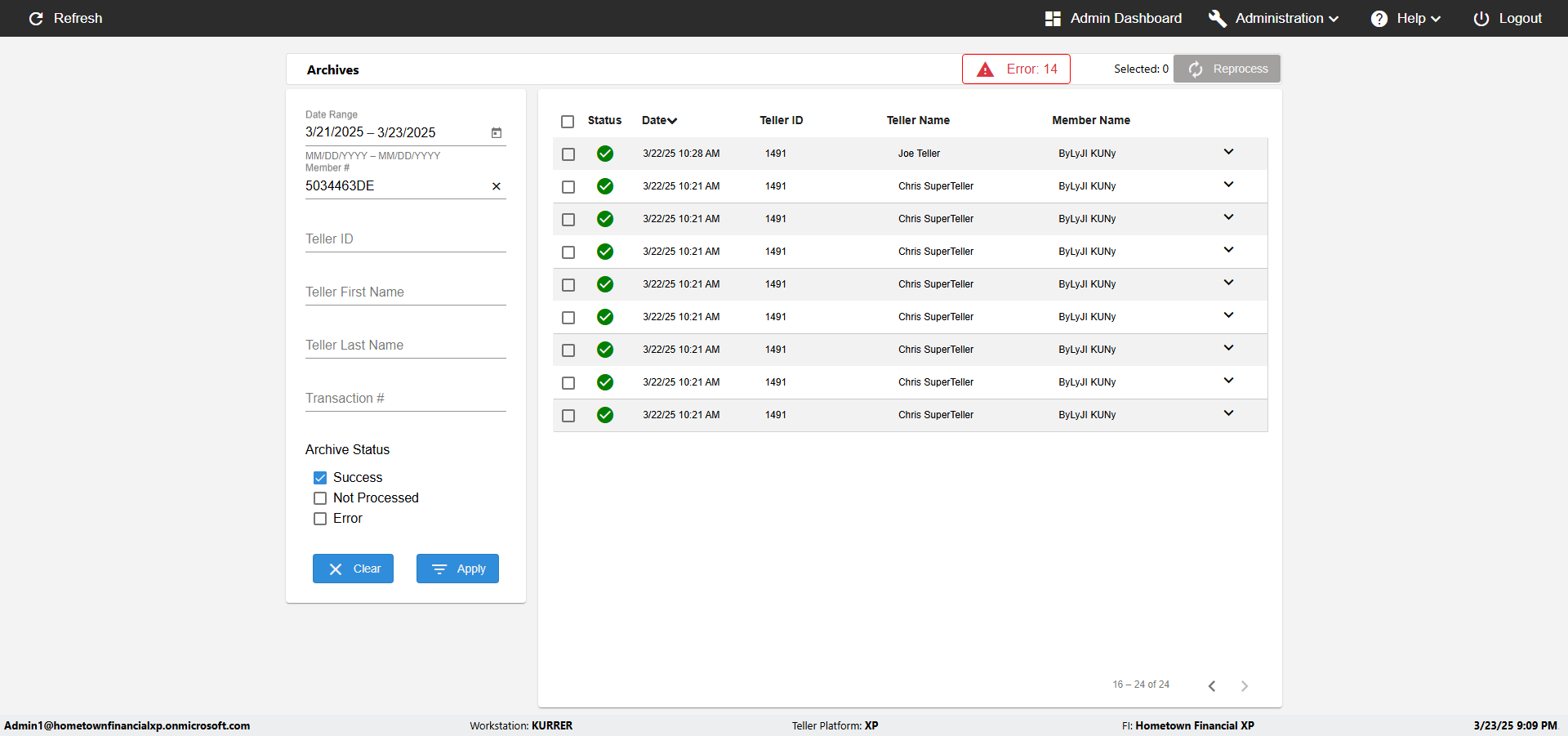Click the green success status icon for Joe Teller
Viewport: 1568px width, 736px height.
605,154
